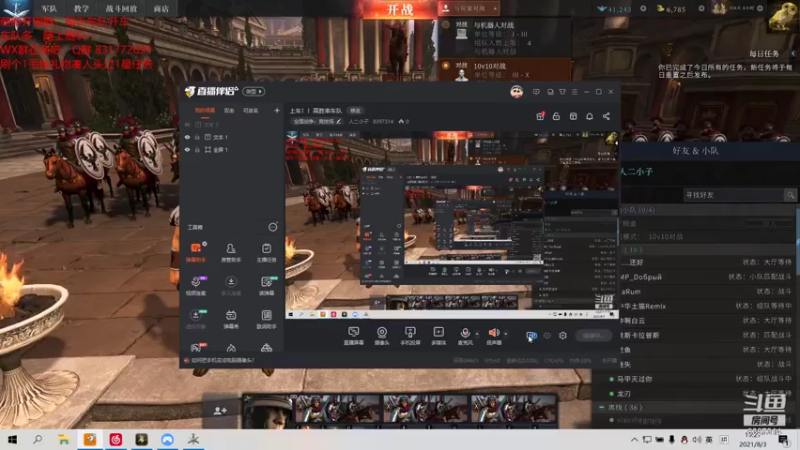Add 直播屏幕 screen capture source
Viewport: 800px width, 450px height.
point(353,336)
